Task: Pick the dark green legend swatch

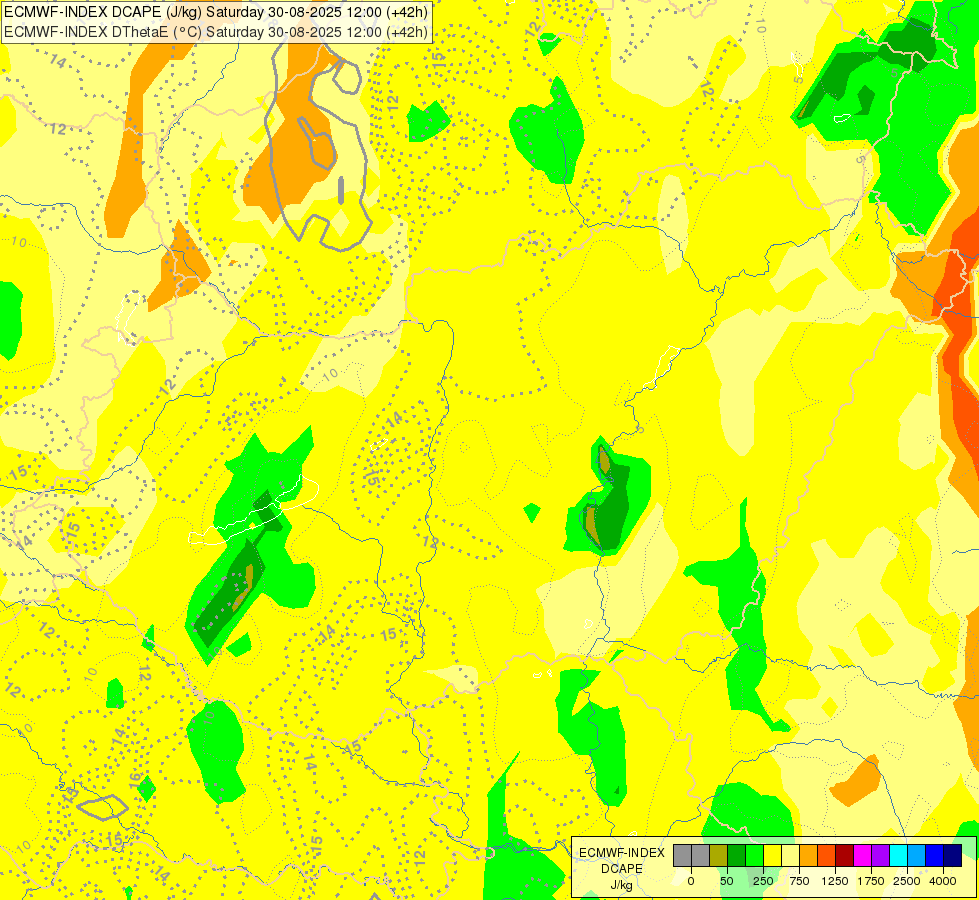Action: 737,856
